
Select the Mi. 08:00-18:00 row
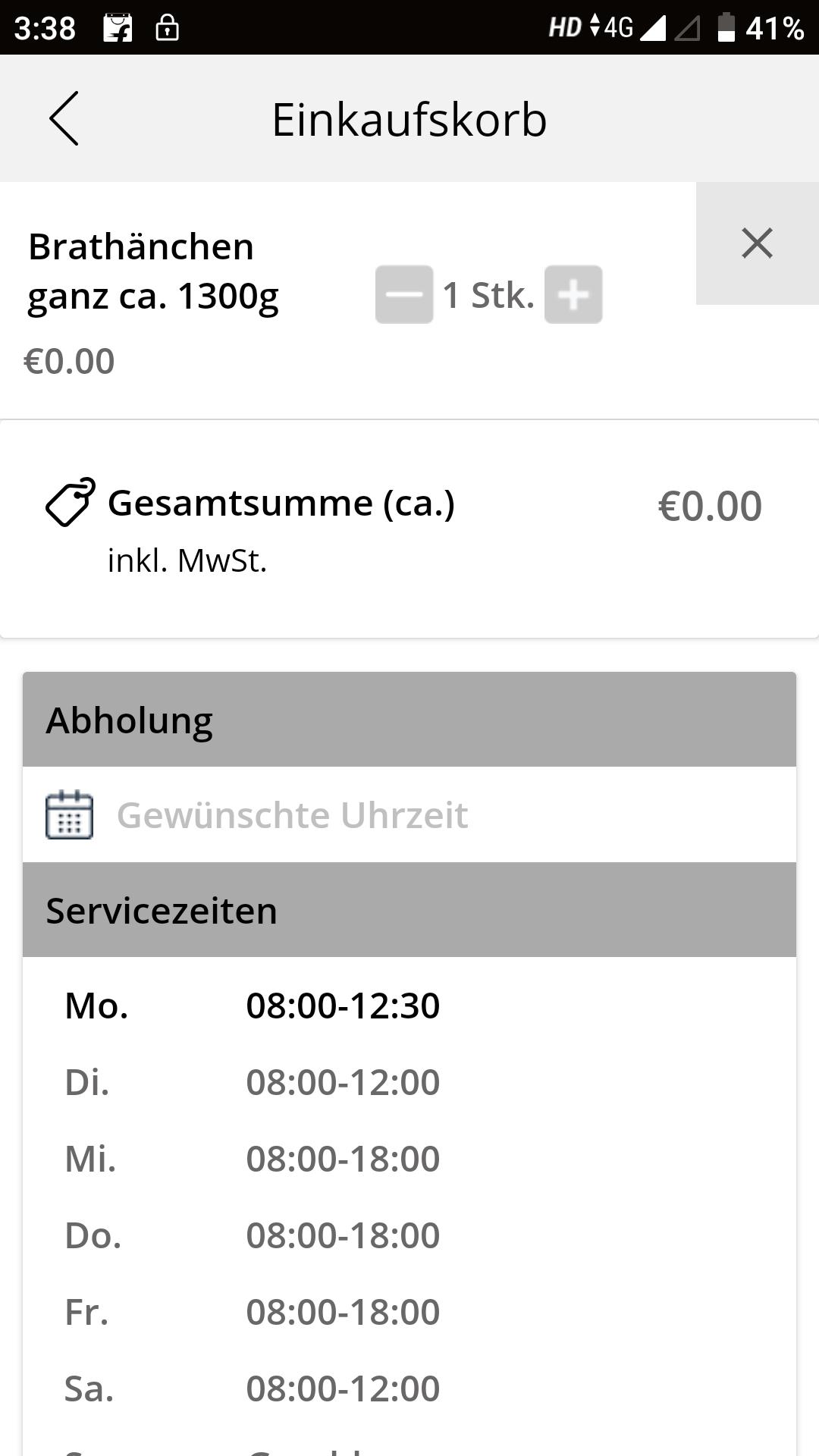[409, 1159]
